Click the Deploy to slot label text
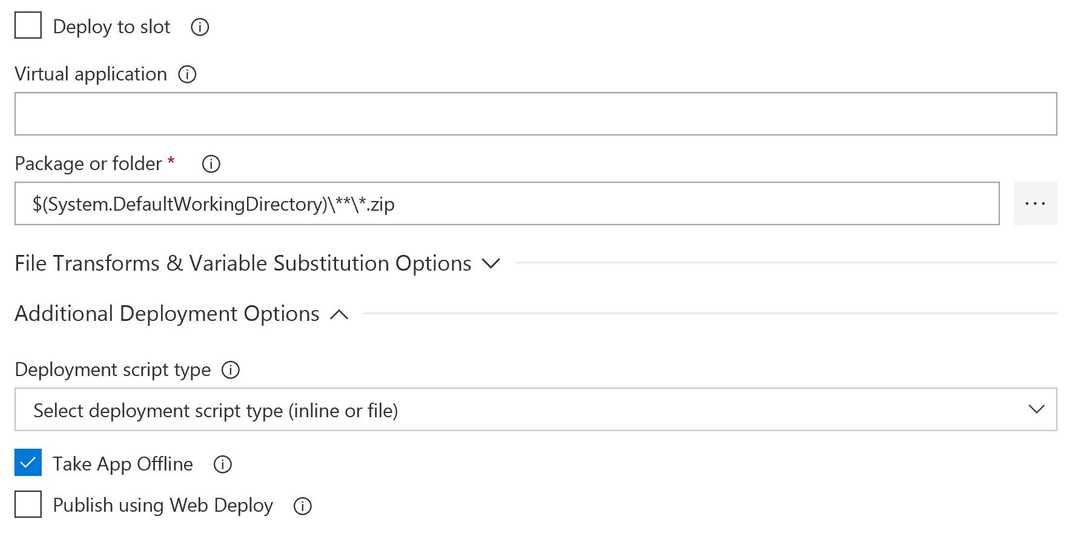This screenshot has width=1080, height=535. (112, 28)
